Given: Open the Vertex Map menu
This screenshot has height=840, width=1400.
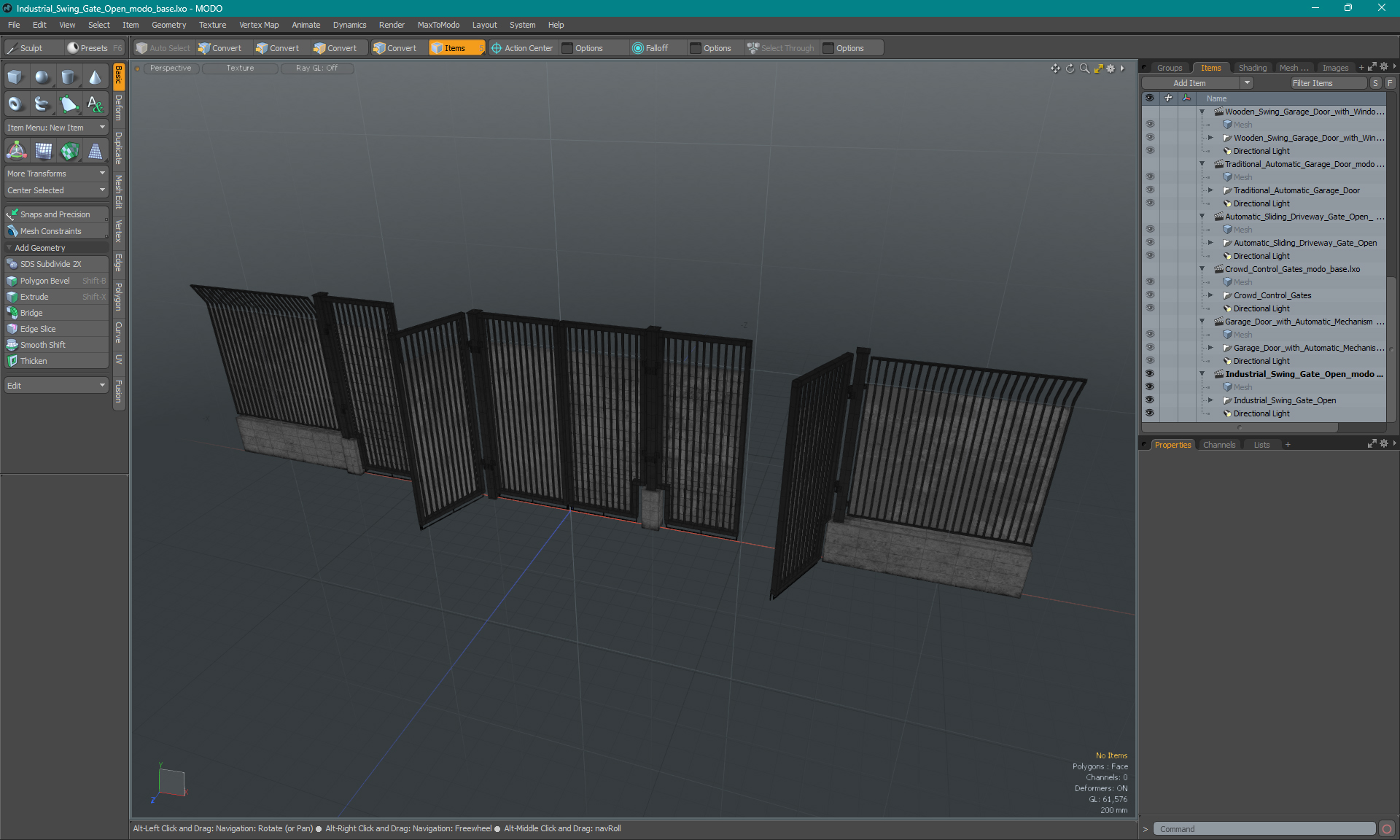Looking at the screenshot, I should pos(259,25).
